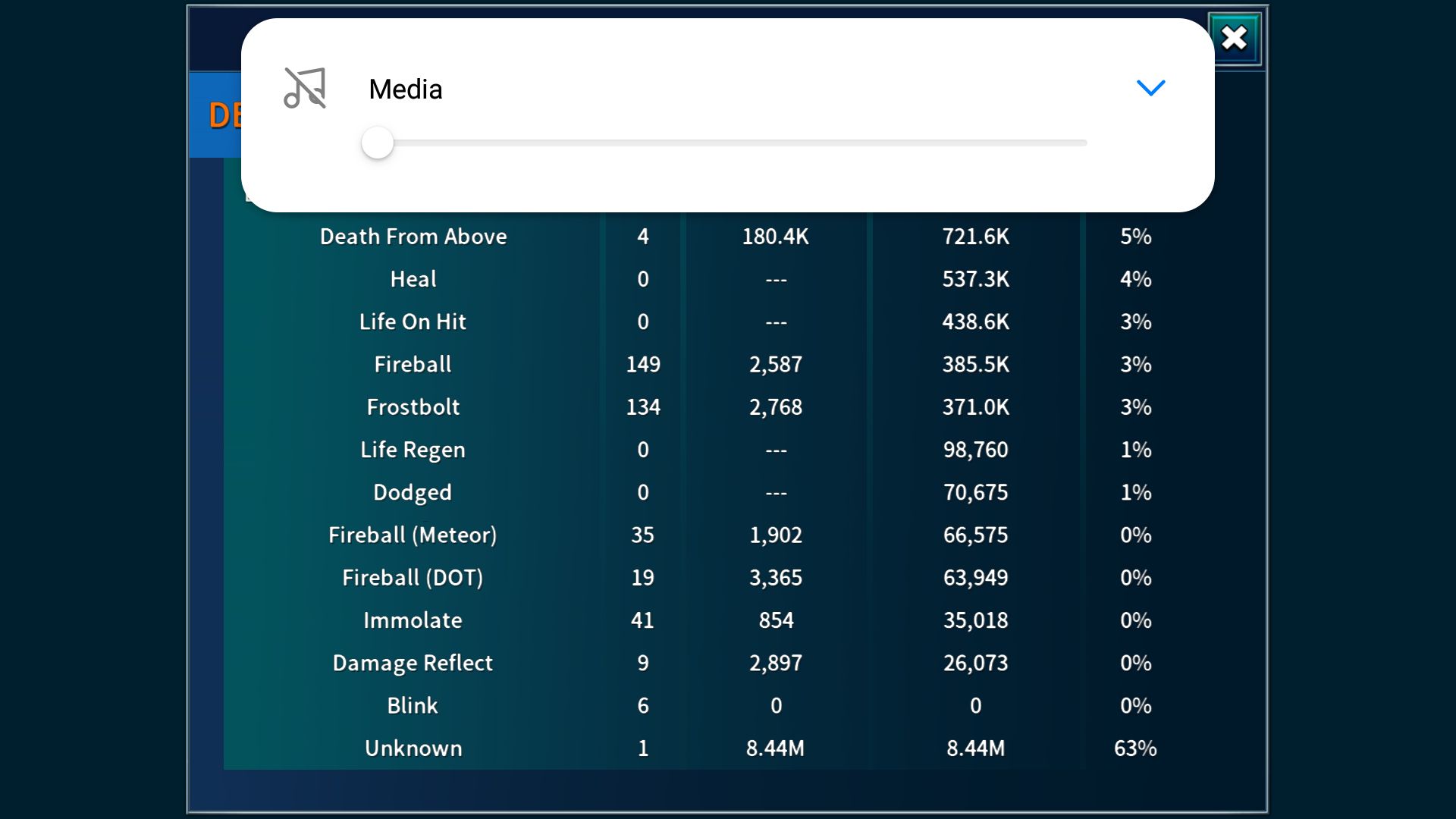Click the Damage Reflect entry

(413, 662)
